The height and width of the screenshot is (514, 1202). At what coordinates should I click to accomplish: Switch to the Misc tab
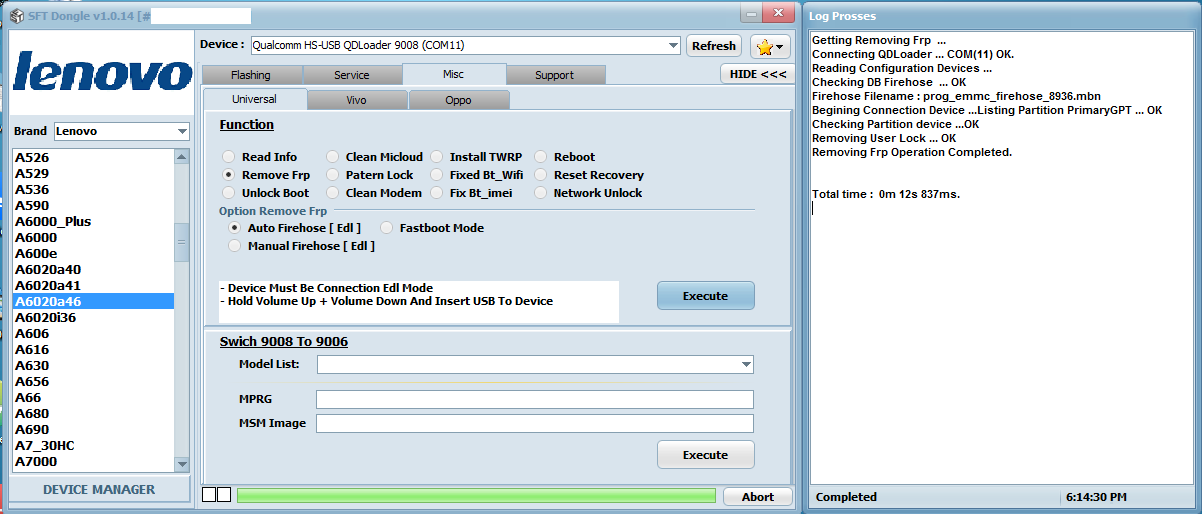click(454, 74)
